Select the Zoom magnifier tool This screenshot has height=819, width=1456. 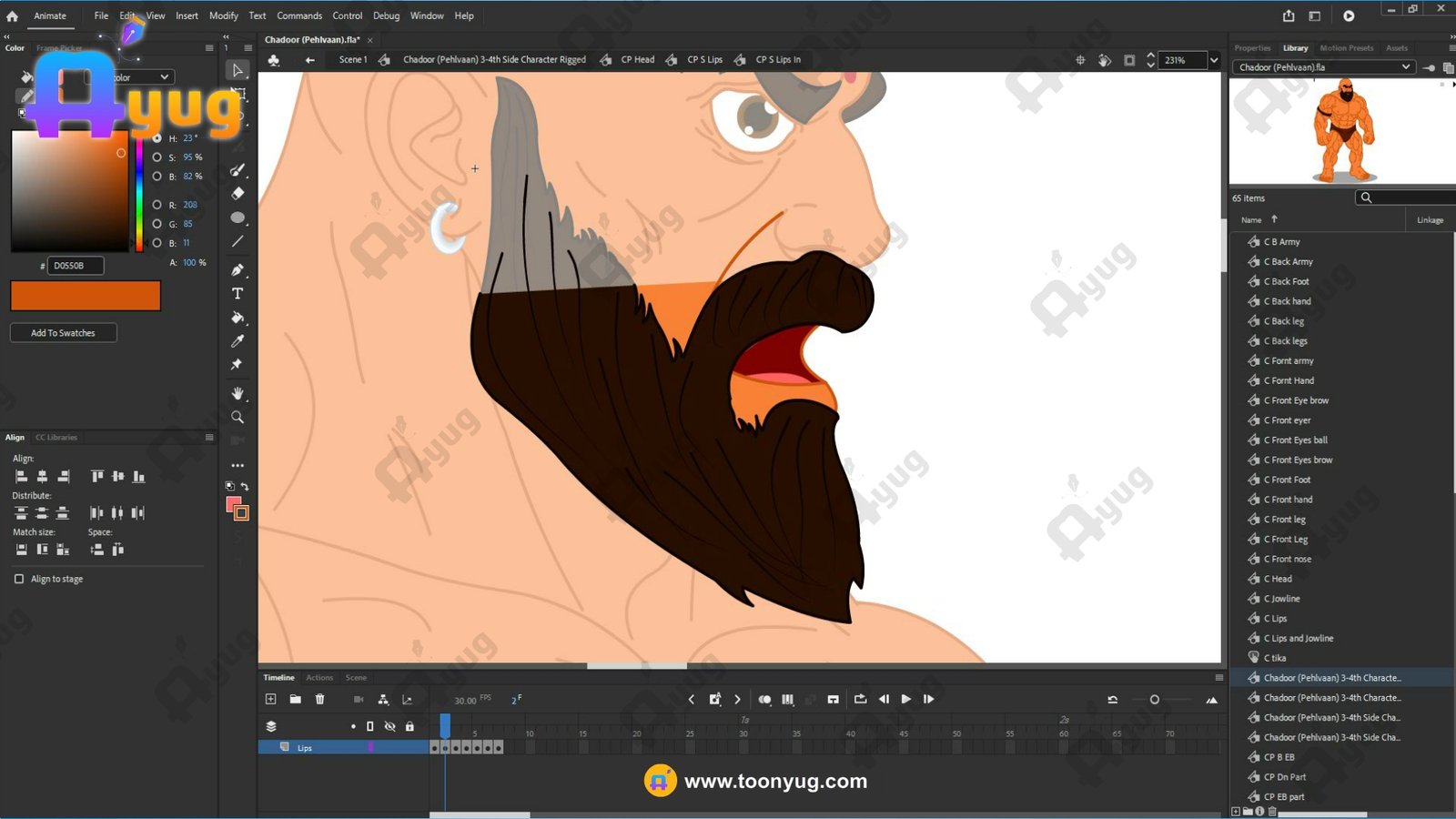(238, 417)
